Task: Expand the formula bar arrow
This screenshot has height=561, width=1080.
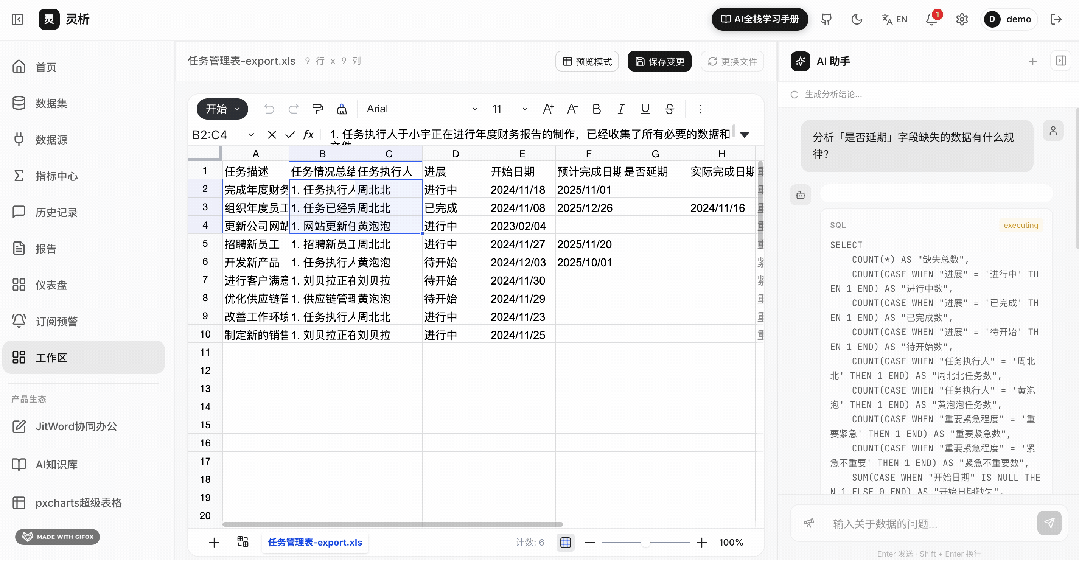Action: (745, 134)
